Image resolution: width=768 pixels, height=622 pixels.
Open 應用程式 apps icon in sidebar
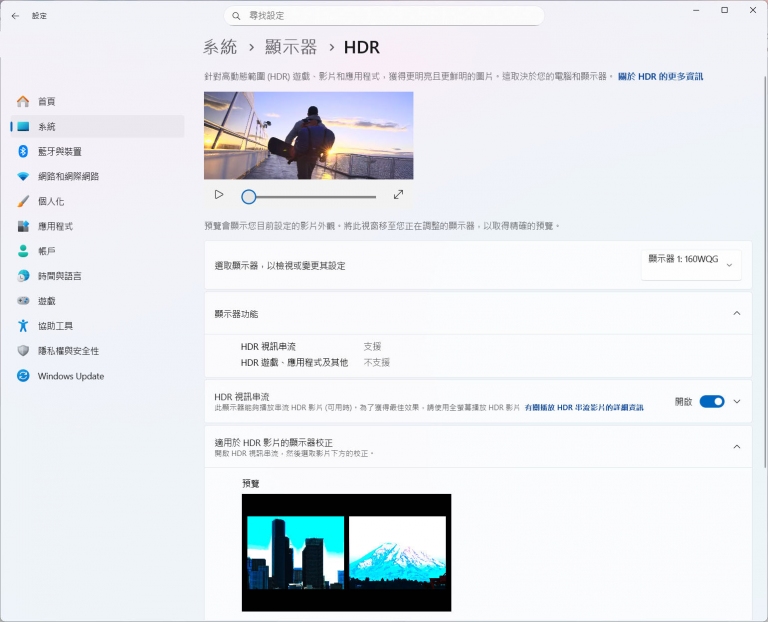pos(23,226)
